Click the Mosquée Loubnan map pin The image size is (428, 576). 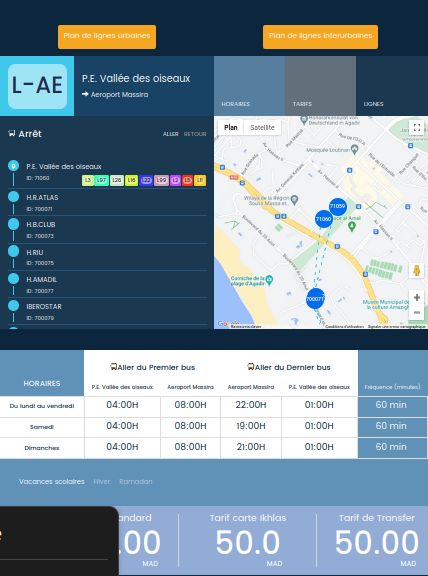pos(354,149)
